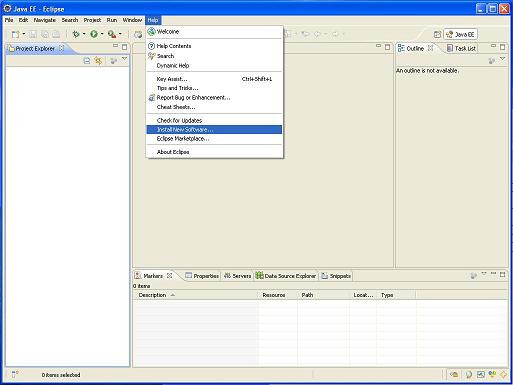Click the Run External Tools icon
The image size is (513, 385).
pyautogui.click(x=112, y=34)
